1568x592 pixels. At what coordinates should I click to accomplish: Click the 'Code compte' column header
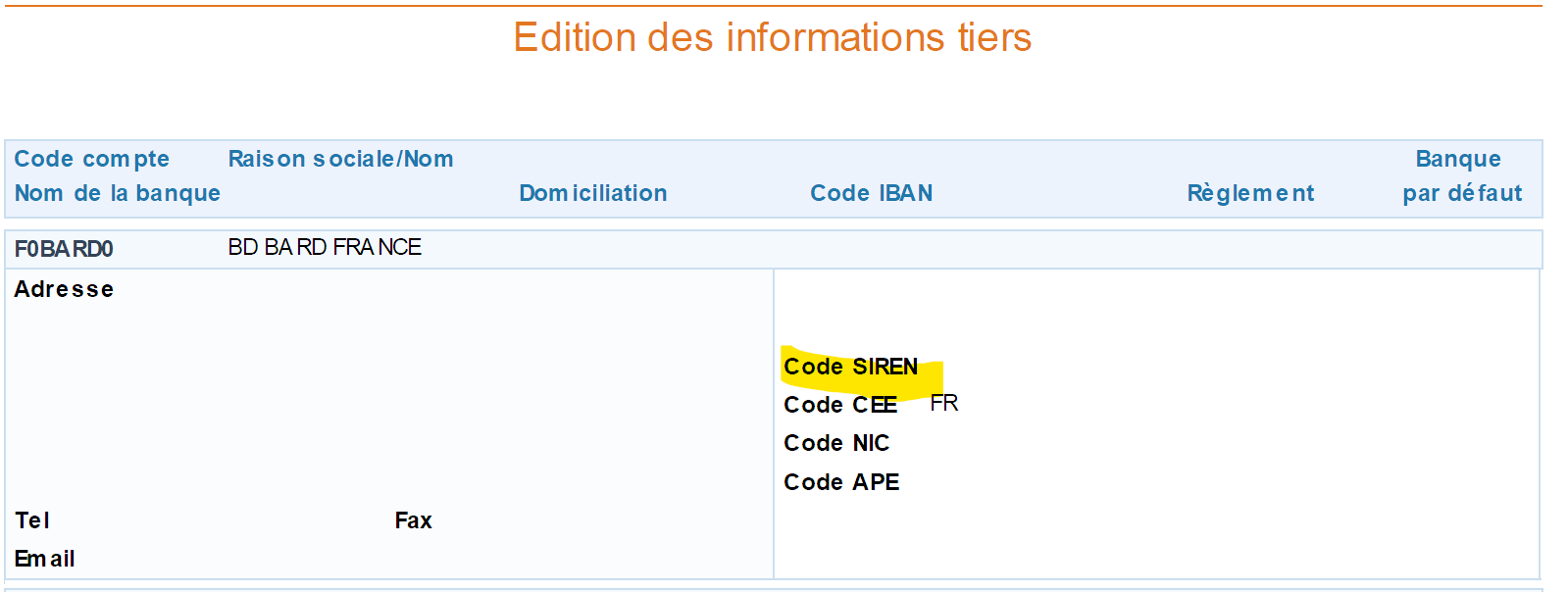[91, 159]
